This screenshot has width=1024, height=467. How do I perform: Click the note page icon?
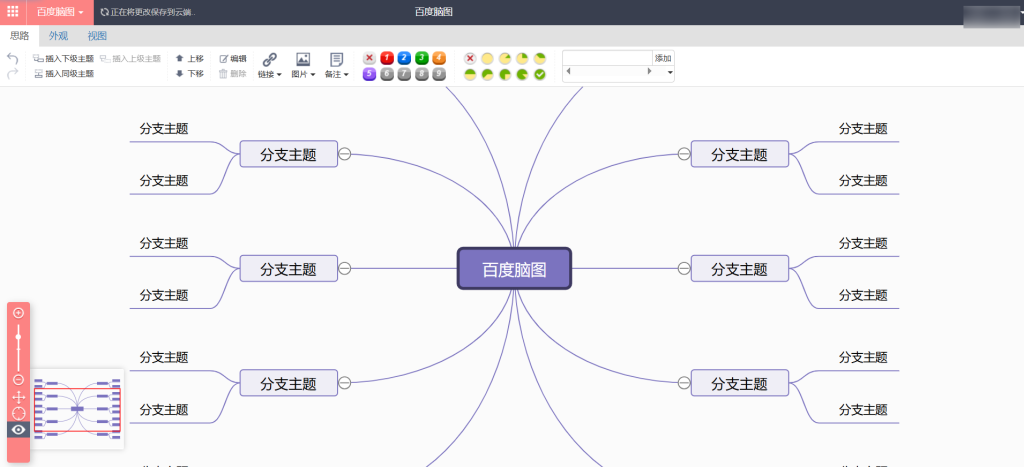point(336,59)
